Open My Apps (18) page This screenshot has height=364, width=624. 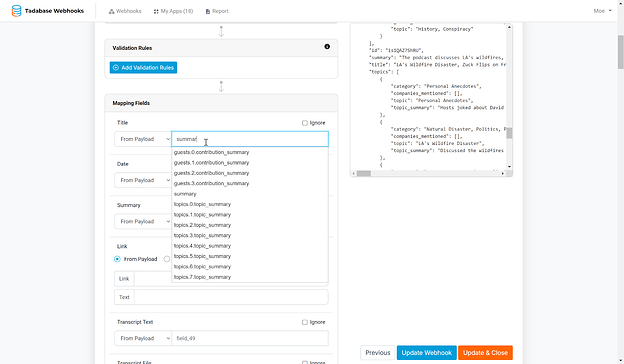click(x=174, y=11)
